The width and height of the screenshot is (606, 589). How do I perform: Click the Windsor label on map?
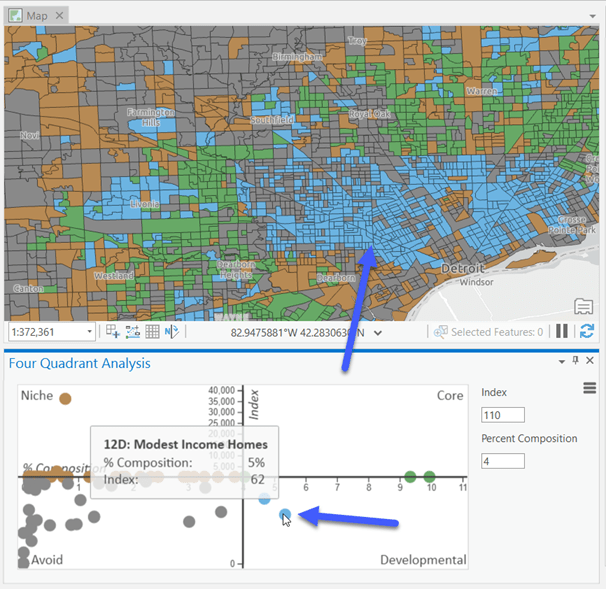476,282
